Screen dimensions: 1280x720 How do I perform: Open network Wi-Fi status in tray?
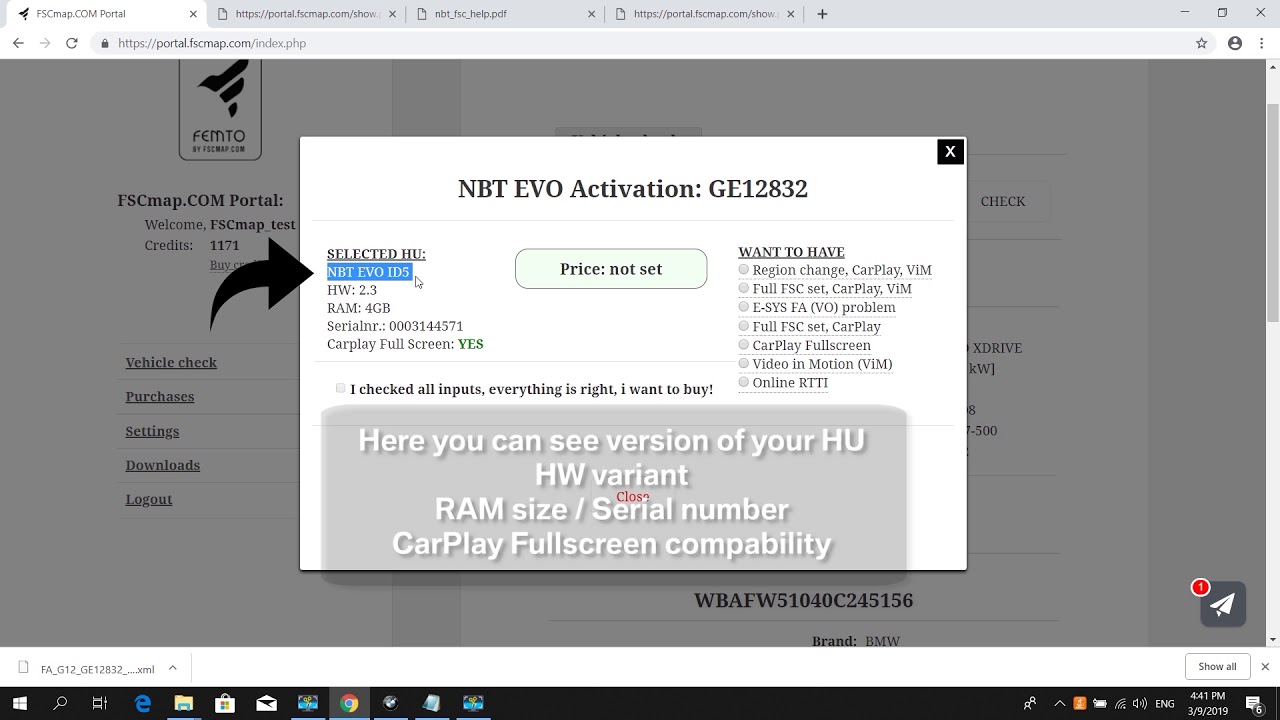[x=1120, y=703]
